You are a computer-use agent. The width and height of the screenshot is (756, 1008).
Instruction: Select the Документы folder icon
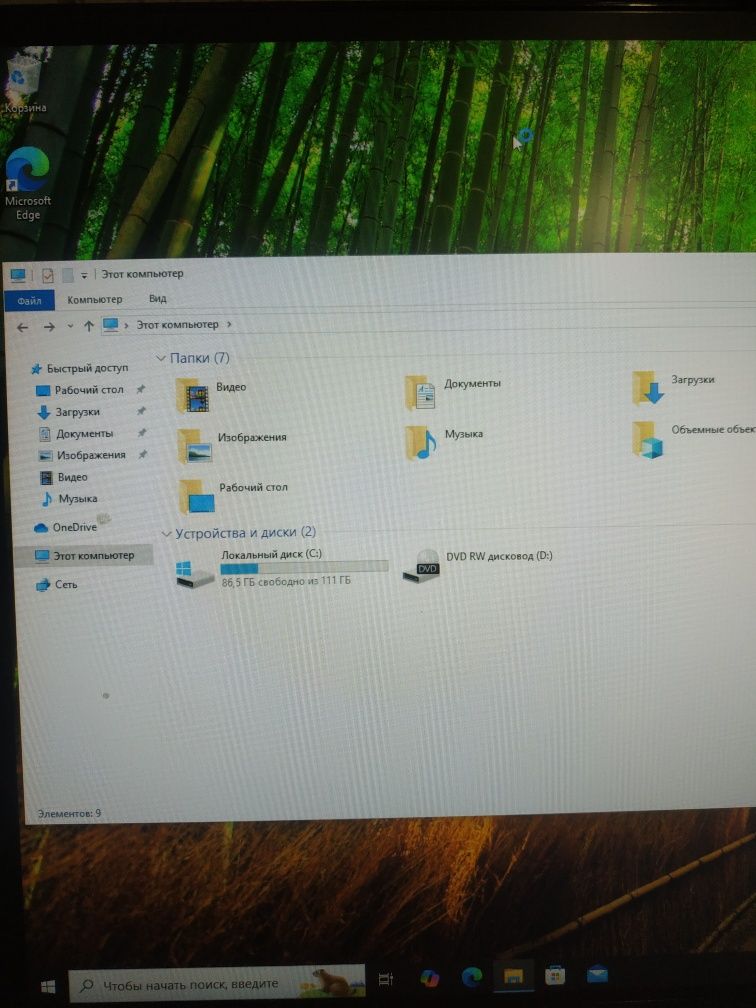coord(421,393)
